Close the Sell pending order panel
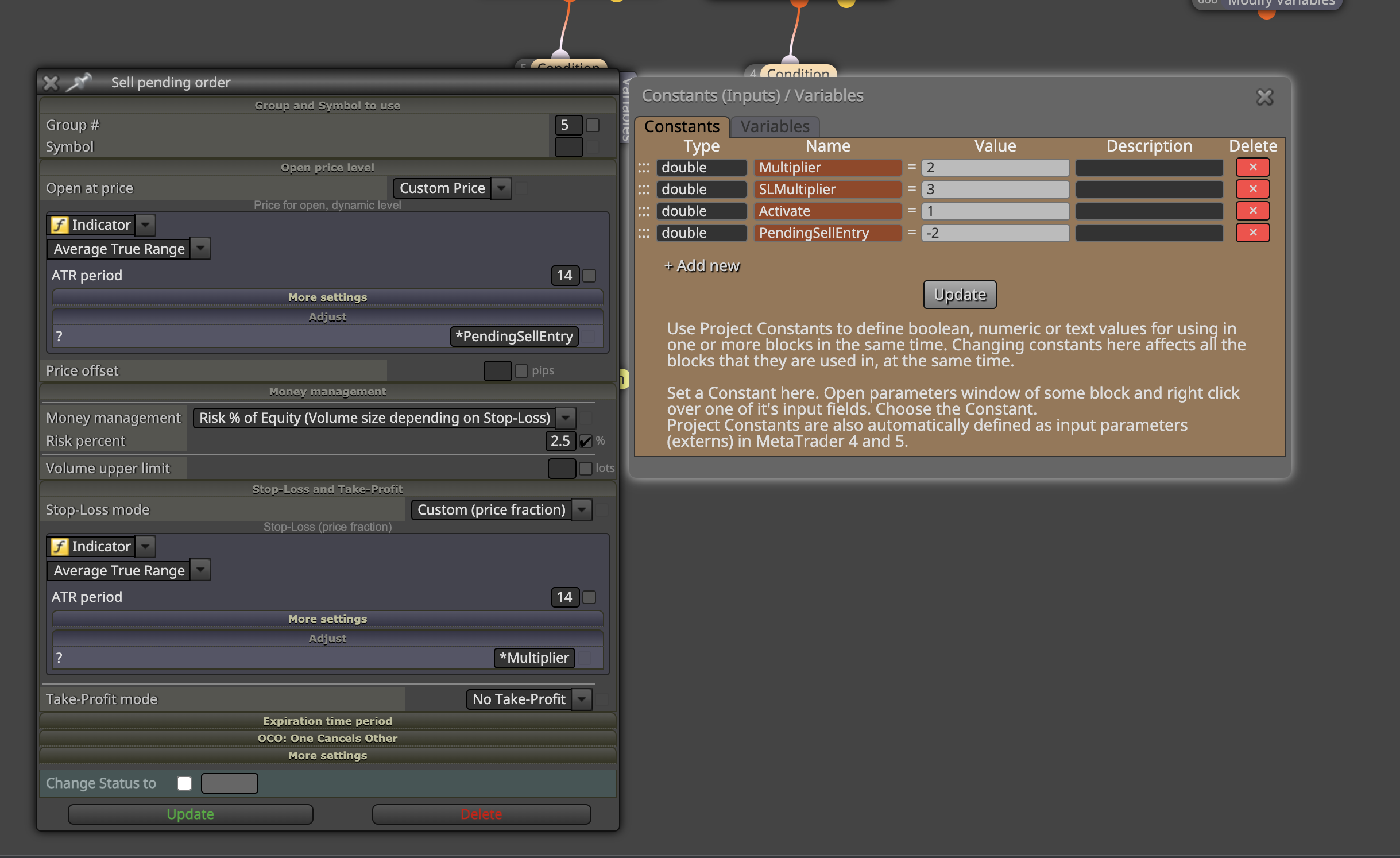The width and height of the screenshot is (1400, 858). pyautogui.click(x=51, y=83)
